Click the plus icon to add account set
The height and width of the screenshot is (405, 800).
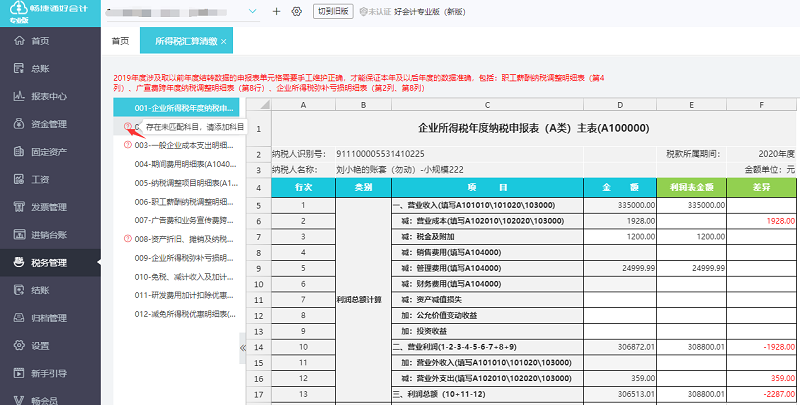[276, 11]
